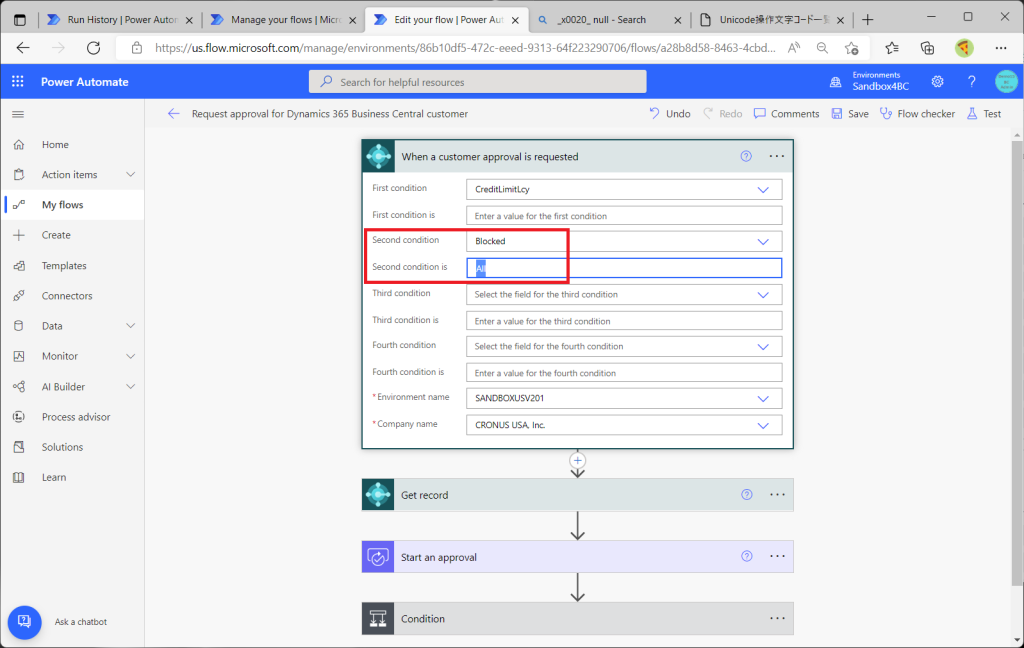Click the Third condition is value field
This screenshot has height=648, width=1024.
pyautogui.click(x=624, y=321)
